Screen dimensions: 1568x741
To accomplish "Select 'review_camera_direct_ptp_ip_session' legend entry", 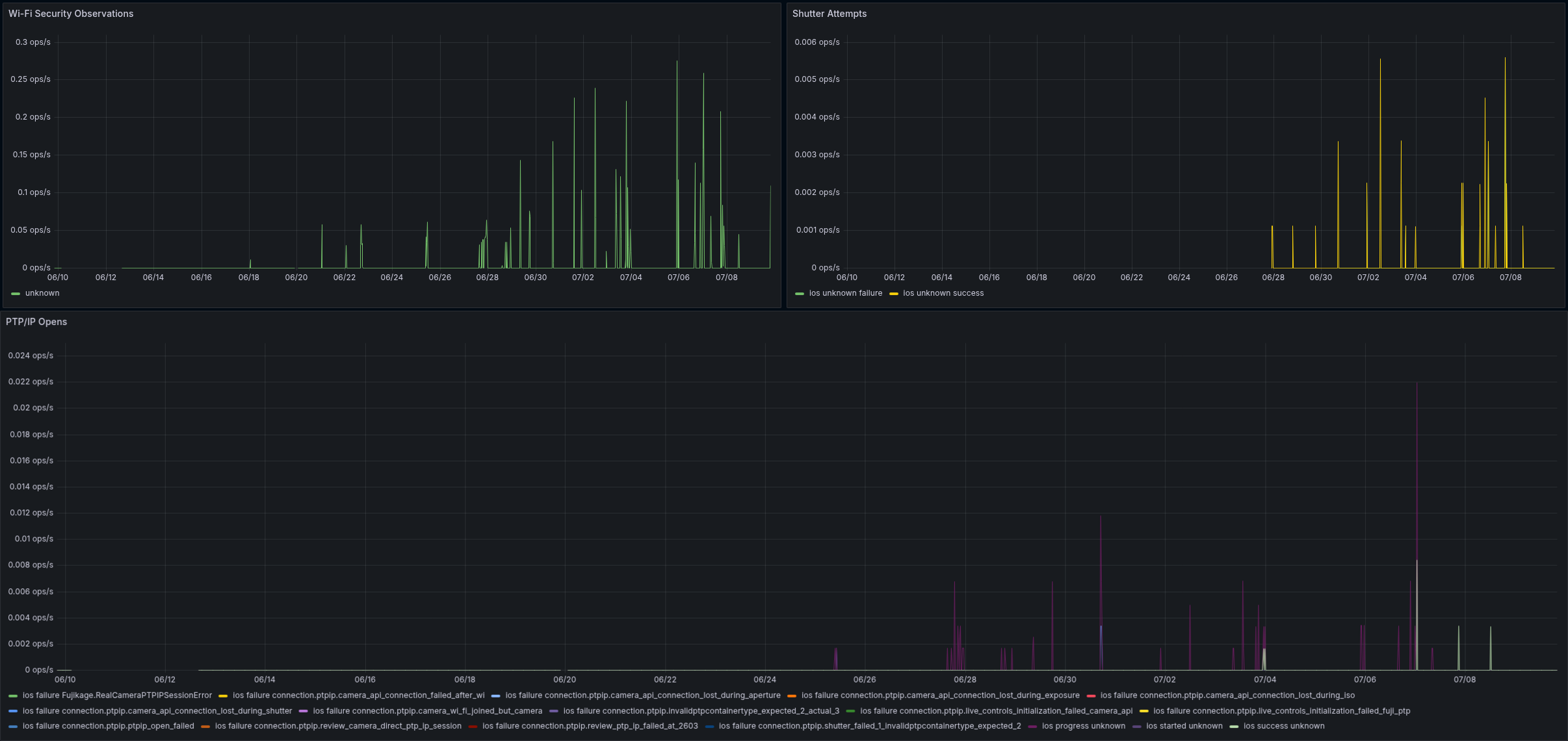I will 338,726.
